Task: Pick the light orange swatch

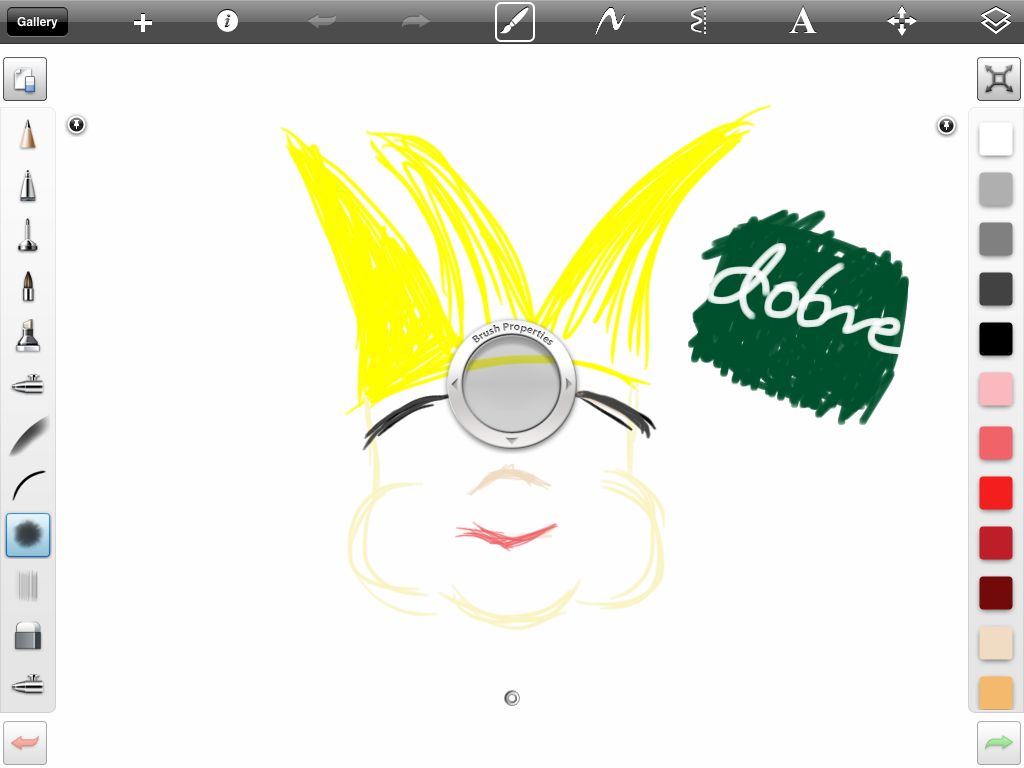Action: 996,692
